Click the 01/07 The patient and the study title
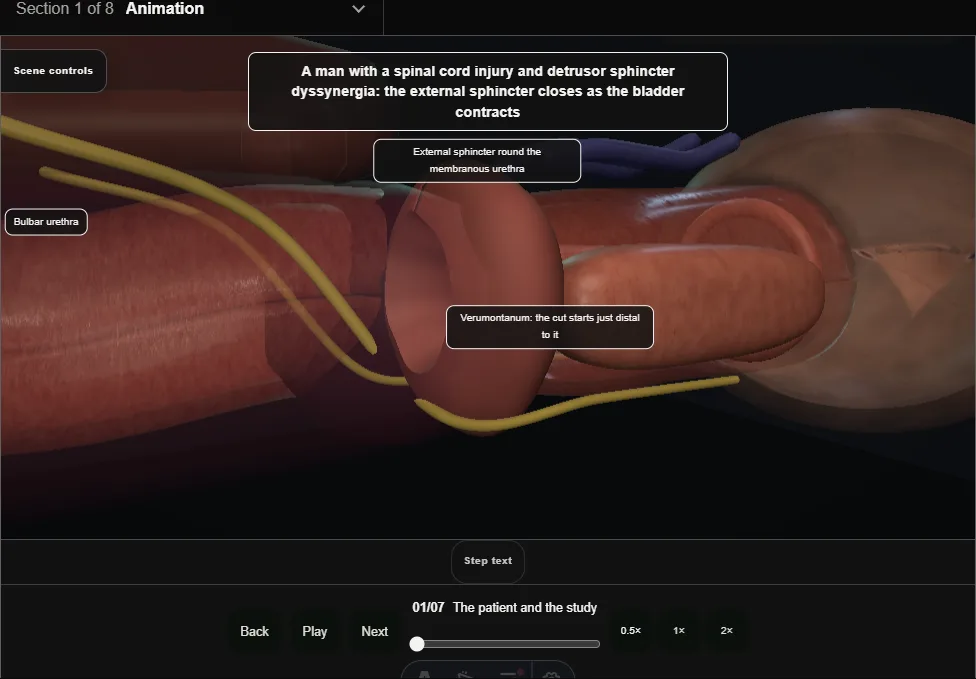Viewport: 976px width, 679px height. pos(504,607)
